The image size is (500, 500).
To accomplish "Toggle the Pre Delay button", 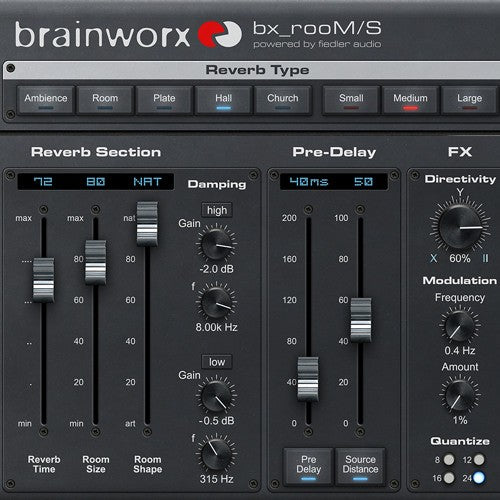I will tap(308, 466).
